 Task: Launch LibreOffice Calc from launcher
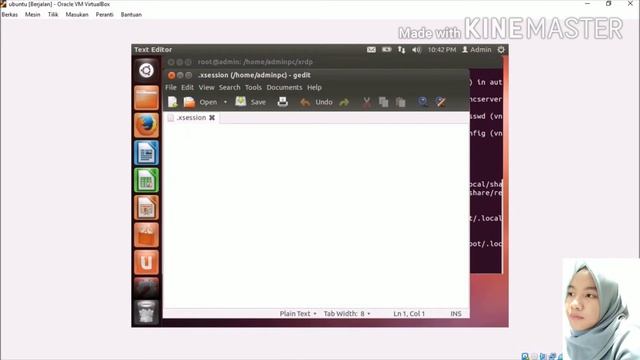[x=146, y=180]
